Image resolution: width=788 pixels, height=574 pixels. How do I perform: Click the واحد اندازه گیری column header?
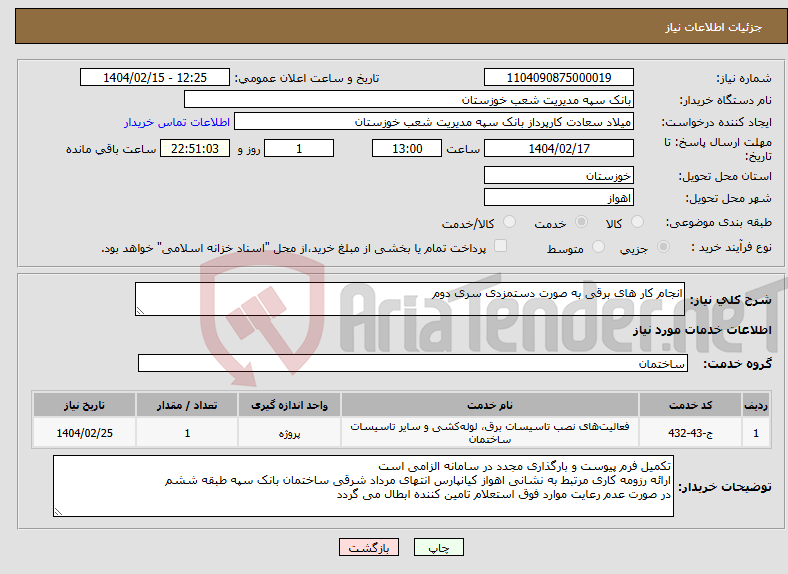[x=289, y=405]
